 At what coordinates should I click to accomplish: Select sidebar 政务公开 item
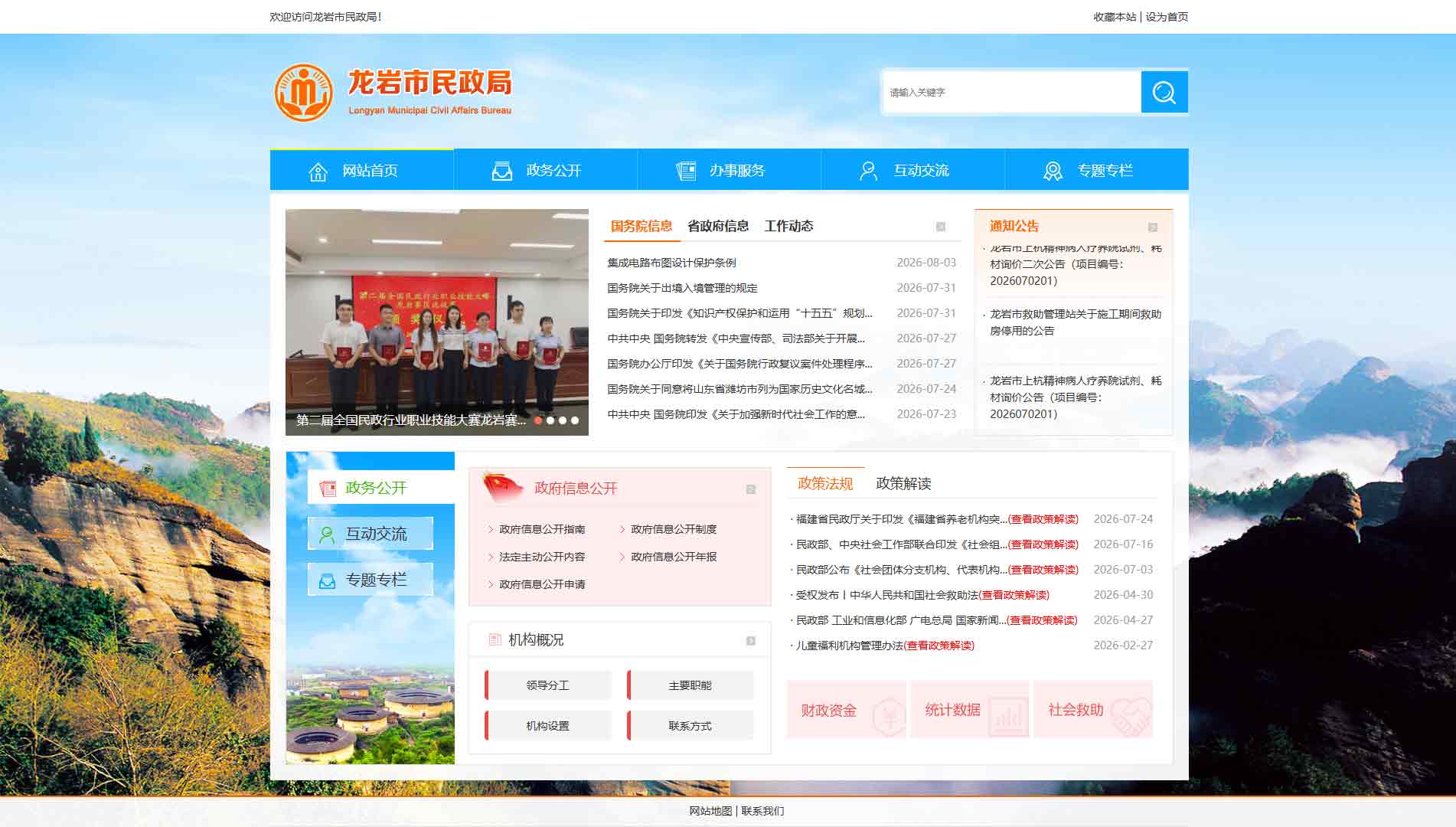click(381, 488)
